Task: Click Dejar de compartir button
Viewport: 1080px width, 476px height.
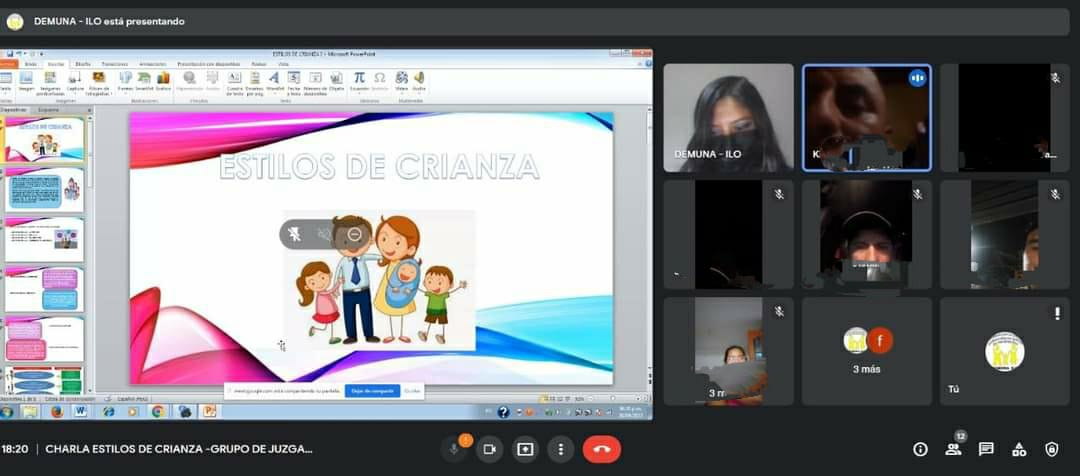Action: point(372,391)
